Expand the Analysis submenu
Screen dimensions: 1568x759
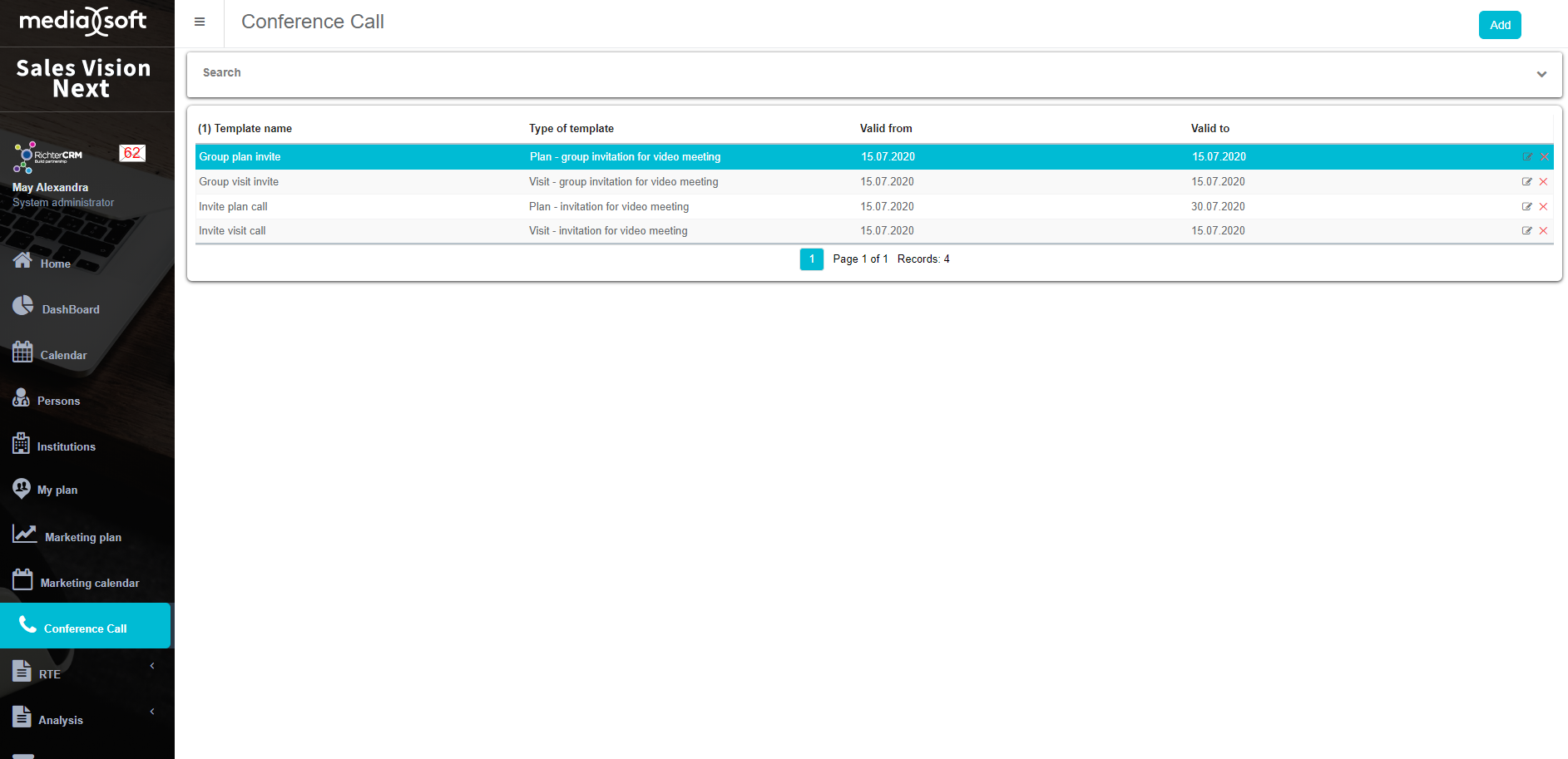coord(152,712)
